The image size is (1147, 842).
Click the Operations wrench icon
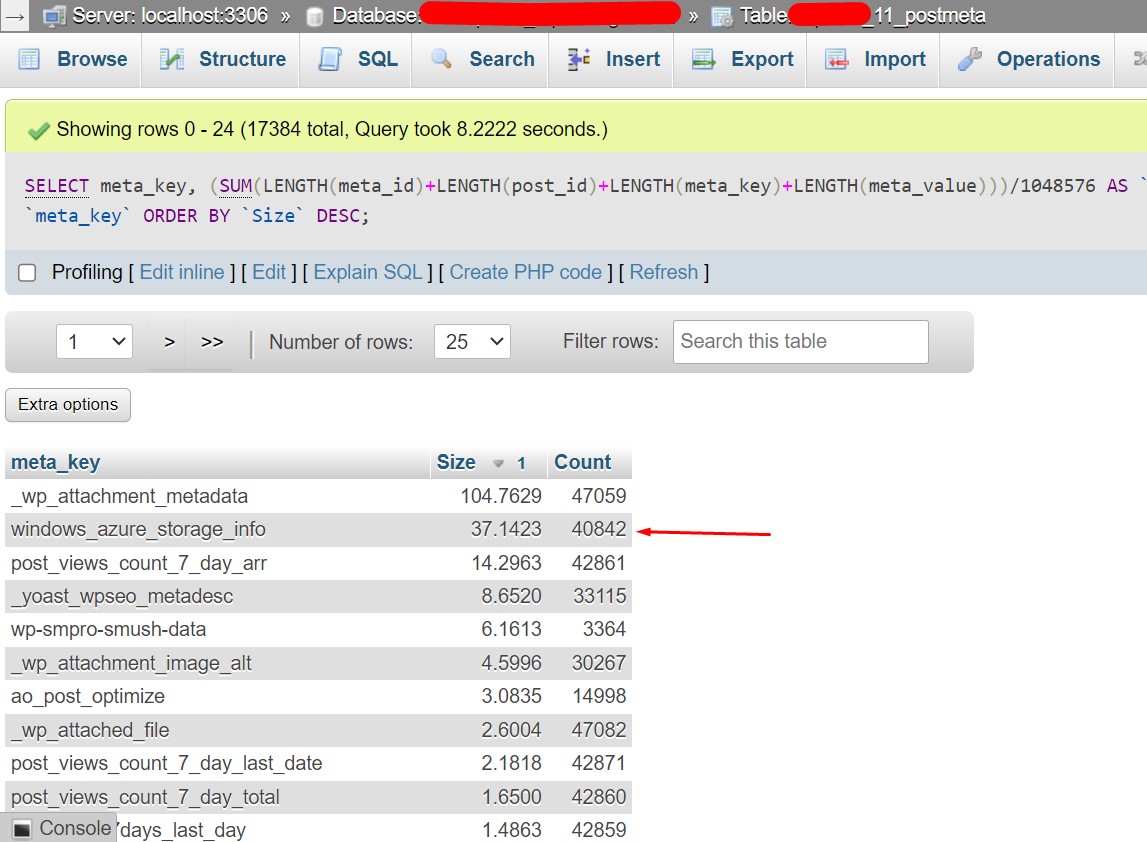click(x=969, y=59)
